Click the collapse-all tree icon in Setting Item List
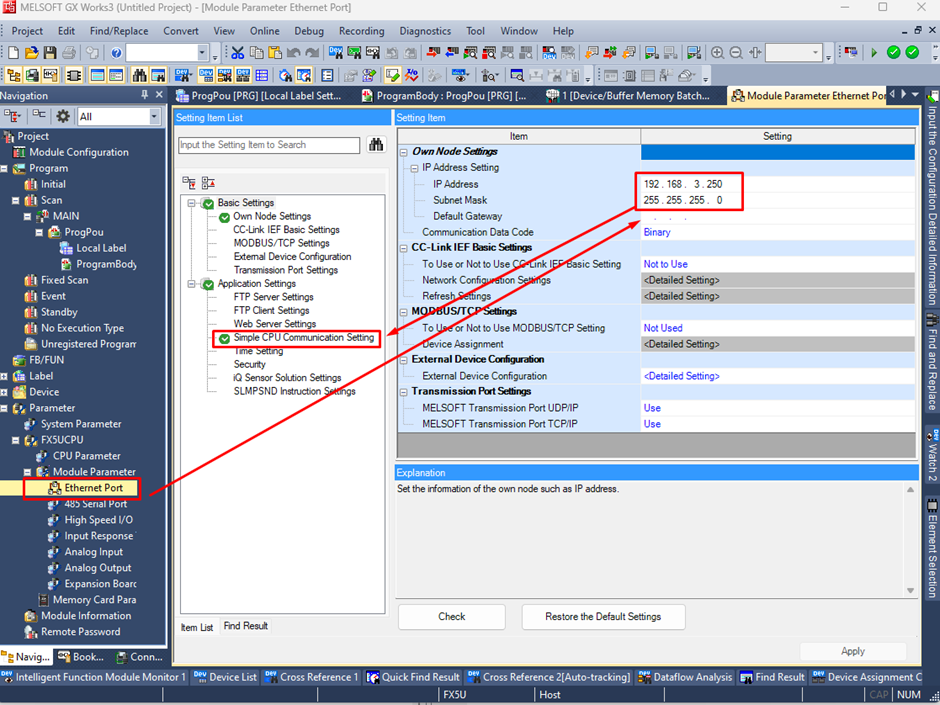The image size is (940, 705). click(x=208, y=183)
